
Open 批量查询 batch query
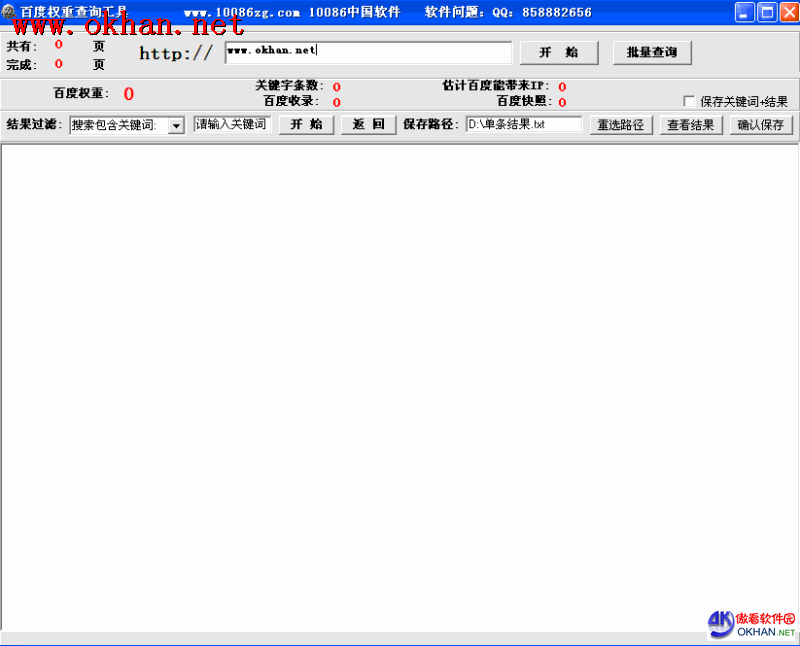coord(652,53)
